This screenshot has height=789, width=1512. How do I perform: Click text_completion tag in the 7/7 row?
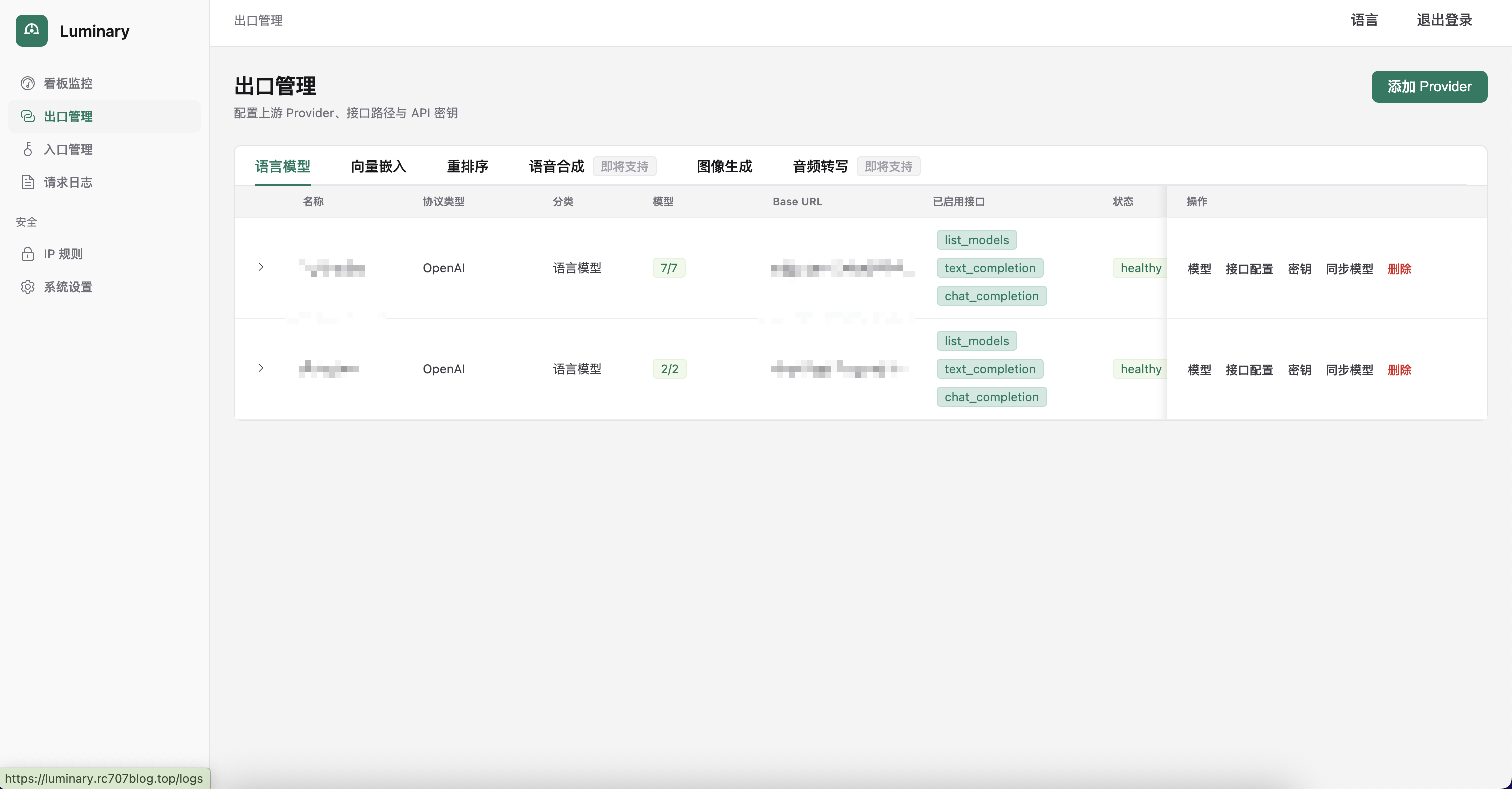pyautogui.click(x=990, y=268)
